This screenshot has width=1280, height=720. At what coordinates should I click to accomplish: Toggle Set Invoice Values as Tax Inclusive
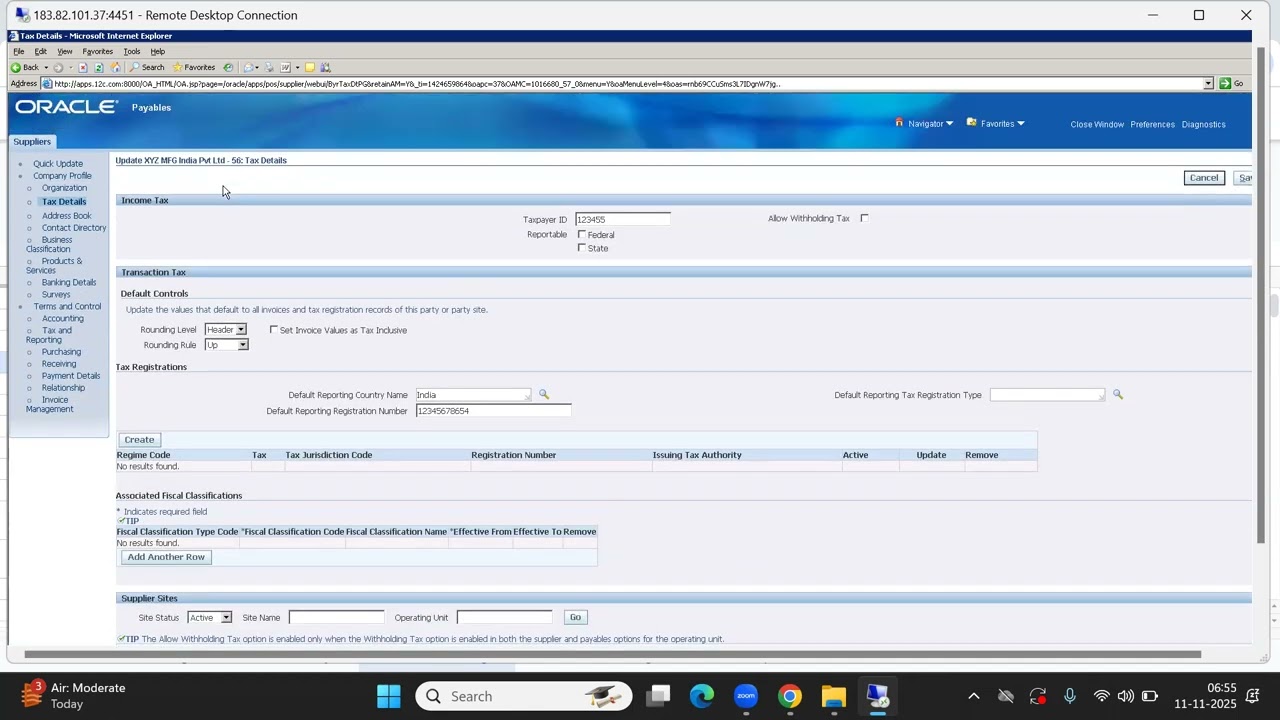click(274, 329)
